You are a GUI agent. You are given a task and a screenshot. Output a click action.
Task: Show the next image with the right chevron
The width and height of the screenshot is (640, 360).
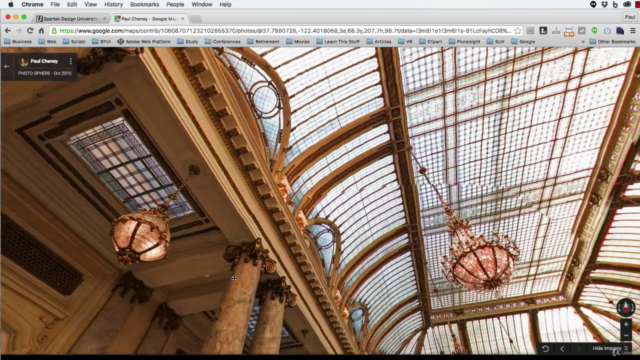[x=578, y=348]
